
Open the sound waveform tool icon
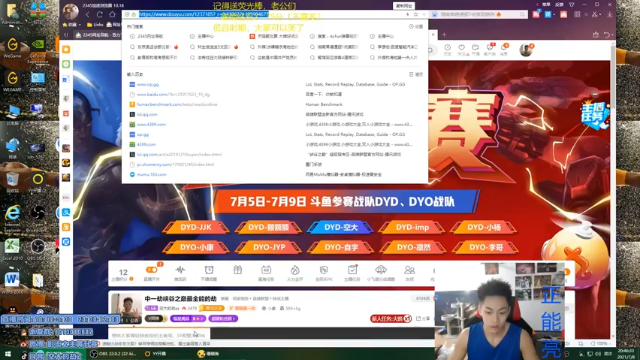click(180, 270)
